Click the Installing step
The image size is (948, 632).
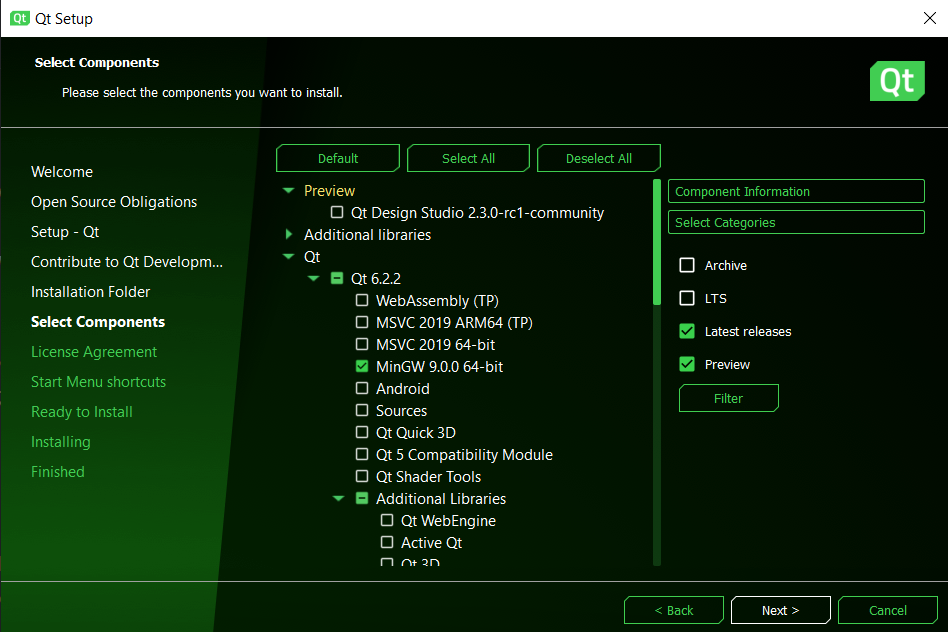point(60,442)
